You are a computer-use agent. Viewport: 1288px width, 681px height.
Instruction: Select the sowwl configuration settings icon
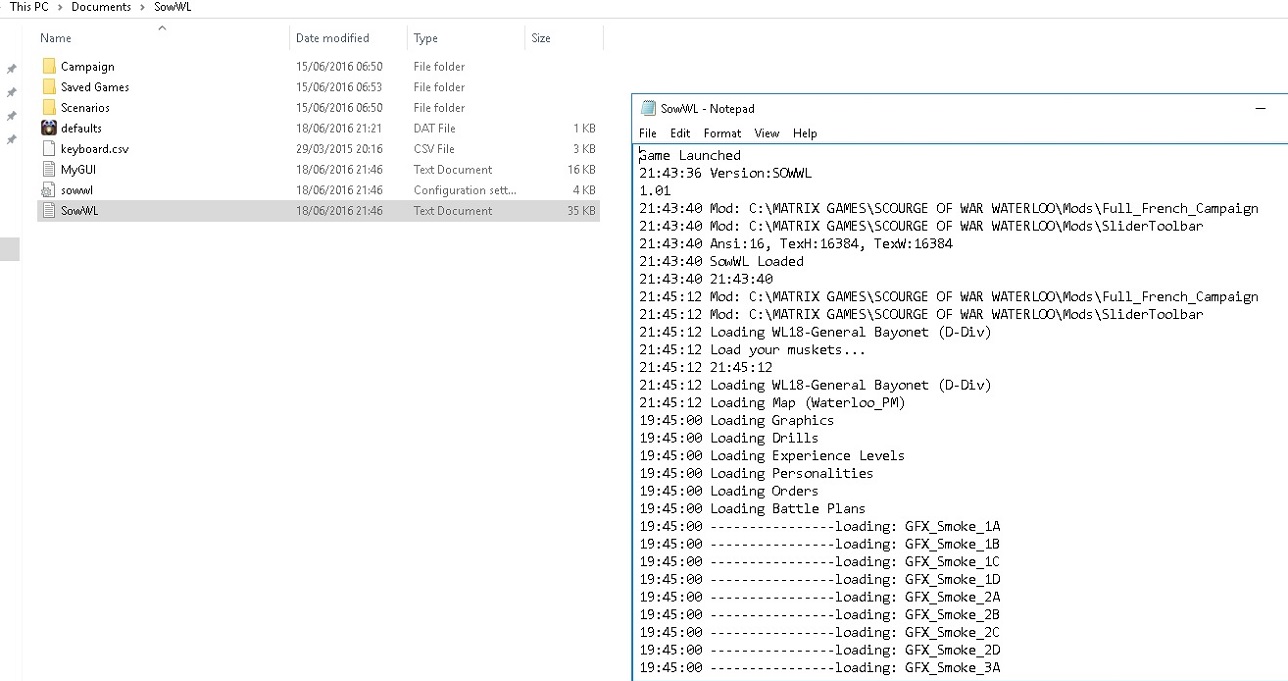click(x=49, y=190)
